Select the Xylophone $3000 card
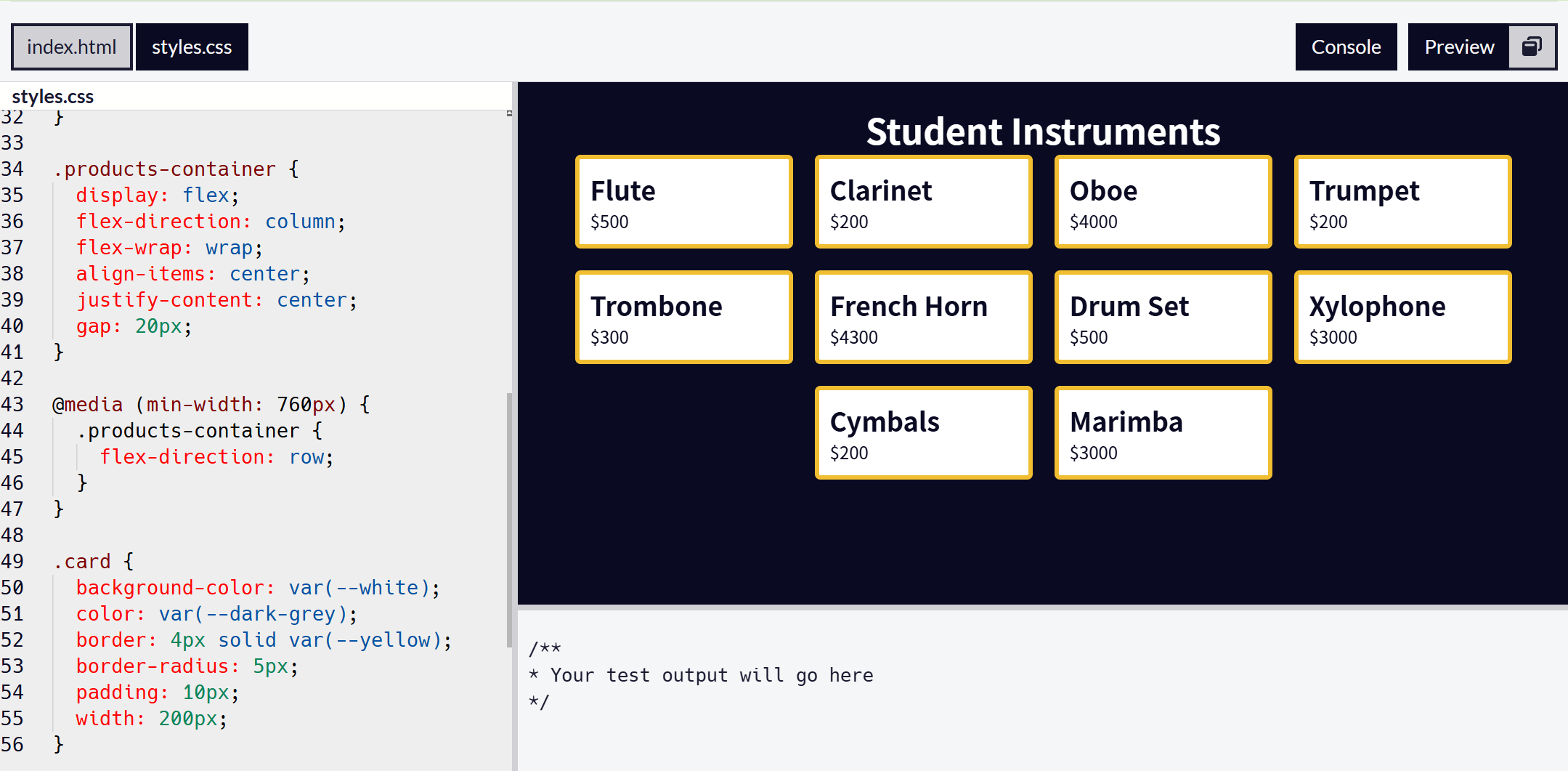 [x=1402, y=317]
